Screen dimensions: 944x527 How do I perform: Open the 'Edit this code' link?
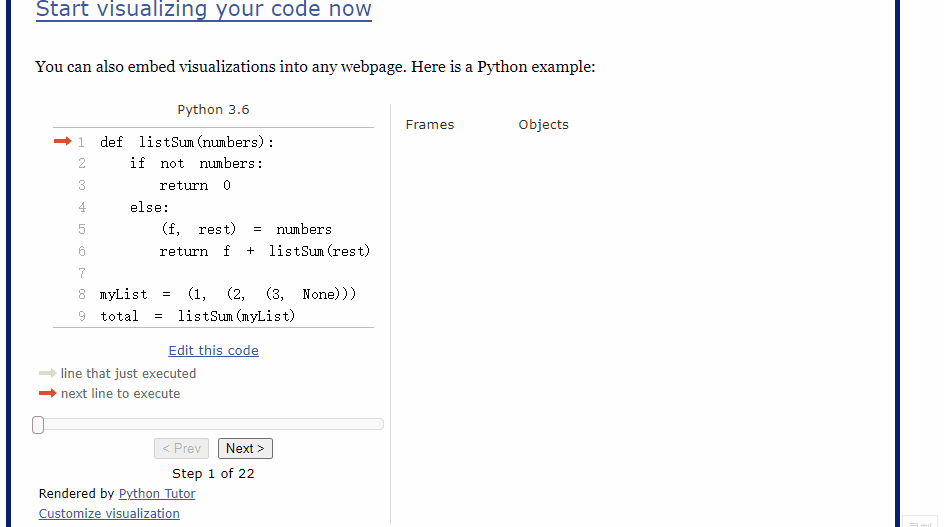coord(213,351)
